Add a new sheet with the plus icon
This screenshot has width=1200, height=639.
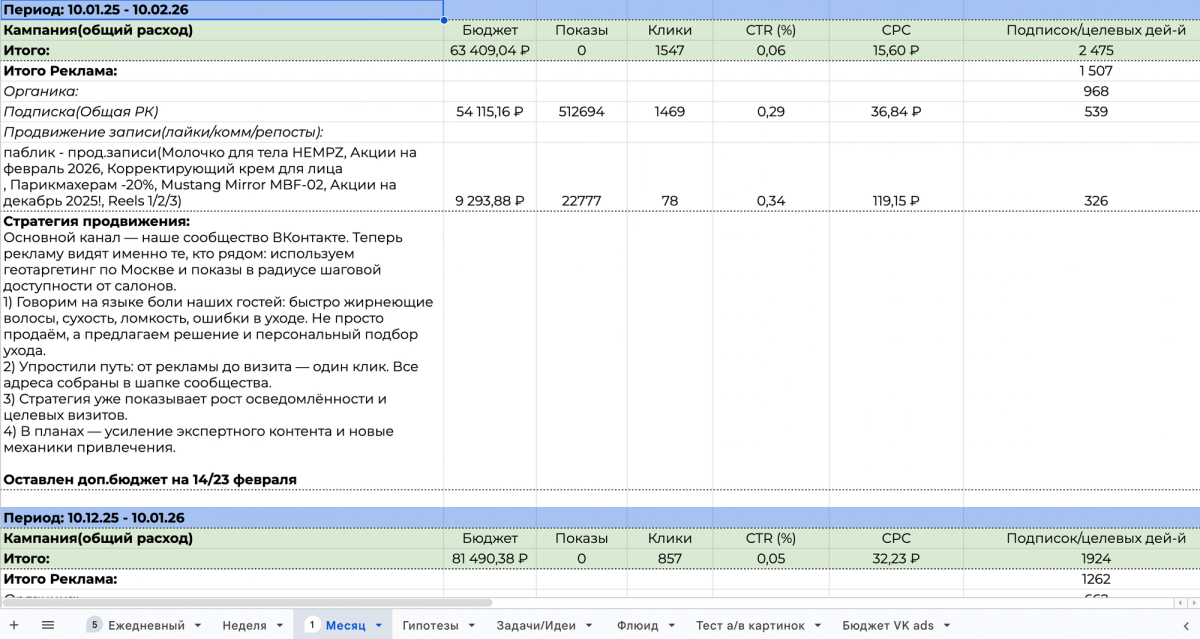(14, 625)
